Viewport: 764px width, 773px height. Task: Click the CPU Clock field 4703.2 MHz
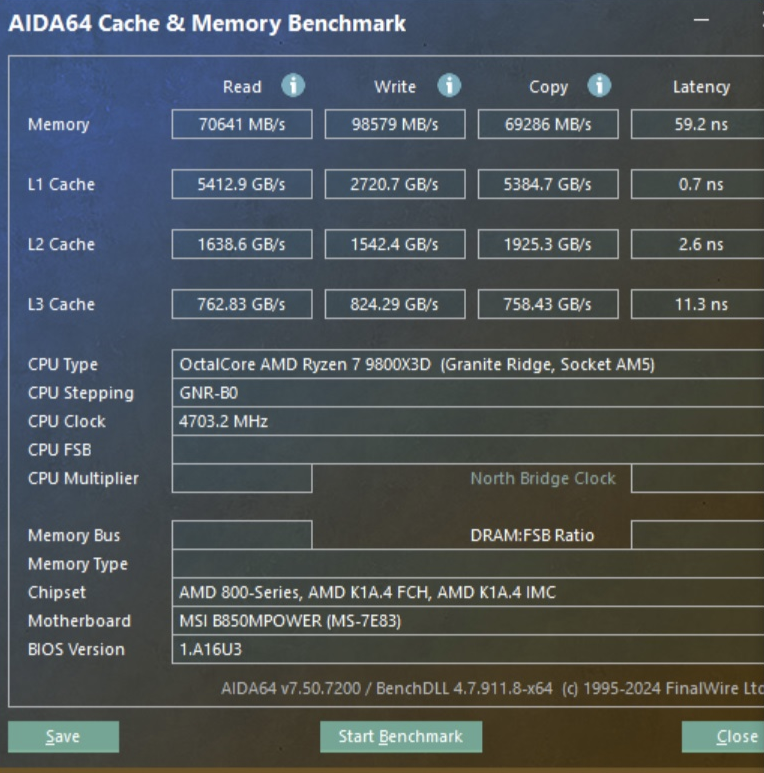click(x=468, y=422)
